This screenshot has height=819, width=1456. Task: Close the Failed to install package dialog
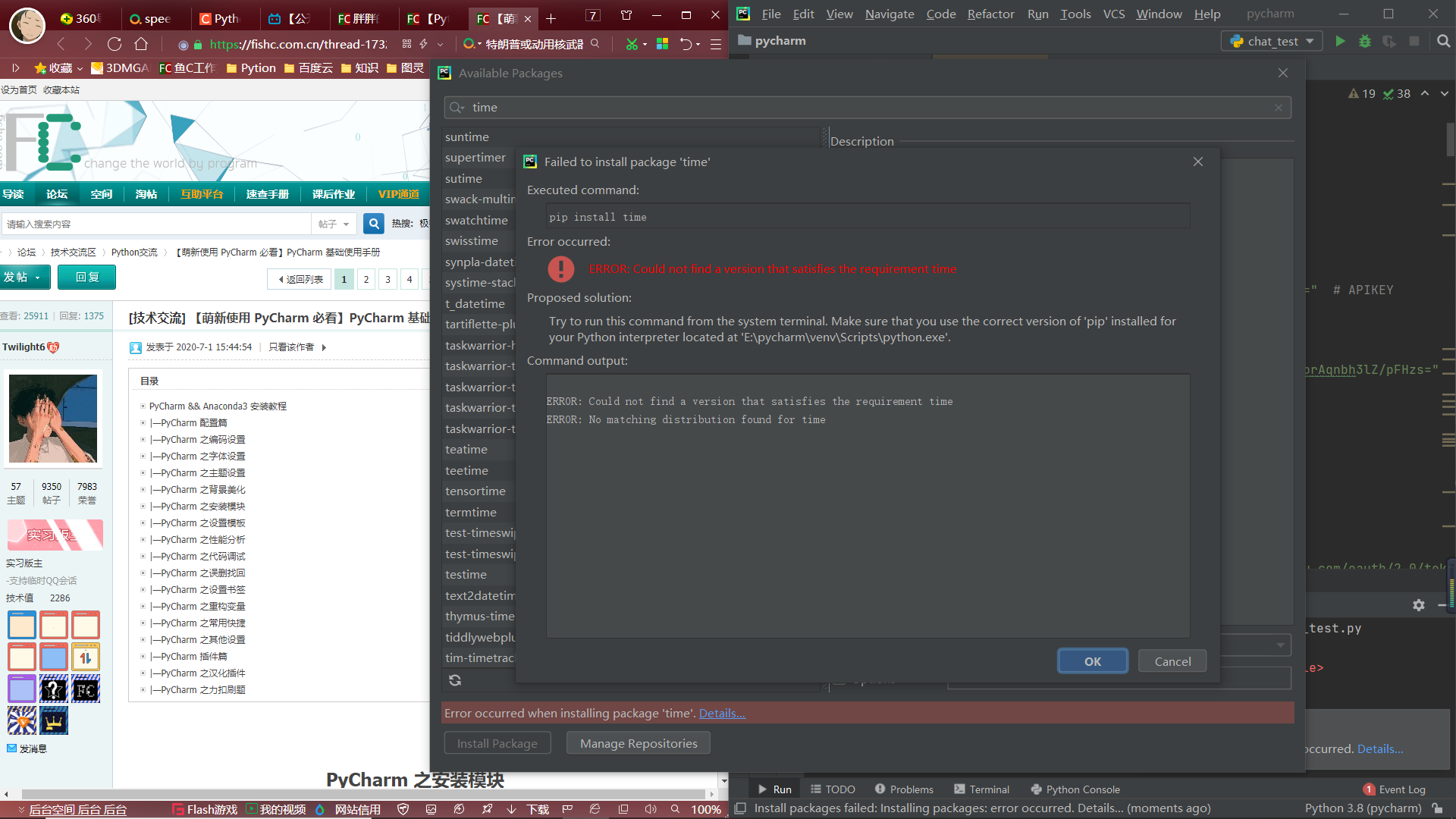[1198, 162]
